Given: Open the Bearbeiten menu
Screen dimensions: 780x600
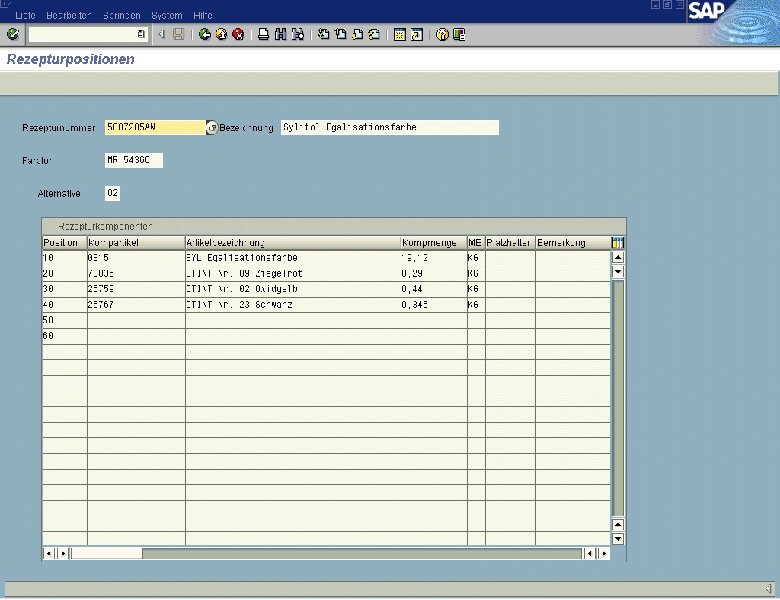Looking at the screenshot, I should click(x=69, y=15).
